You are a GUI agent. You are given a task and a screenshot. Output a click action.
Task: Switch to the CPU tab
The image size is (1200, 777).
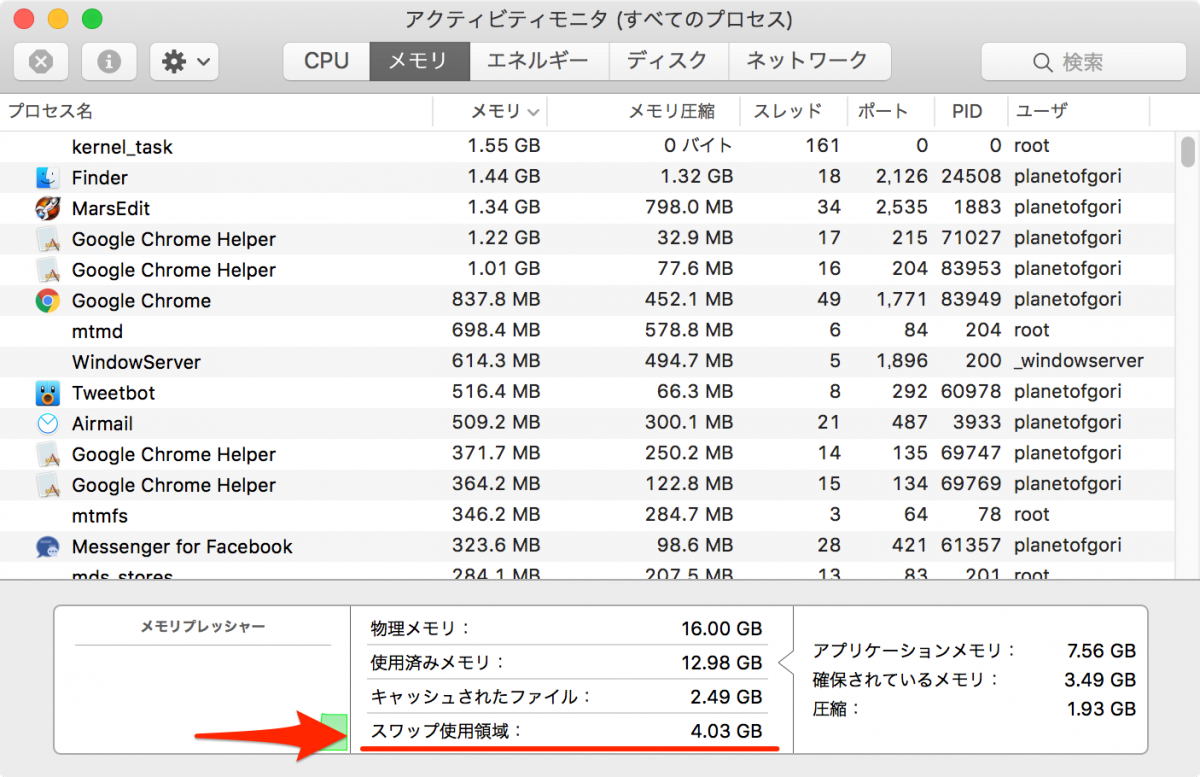coord(326,61)
